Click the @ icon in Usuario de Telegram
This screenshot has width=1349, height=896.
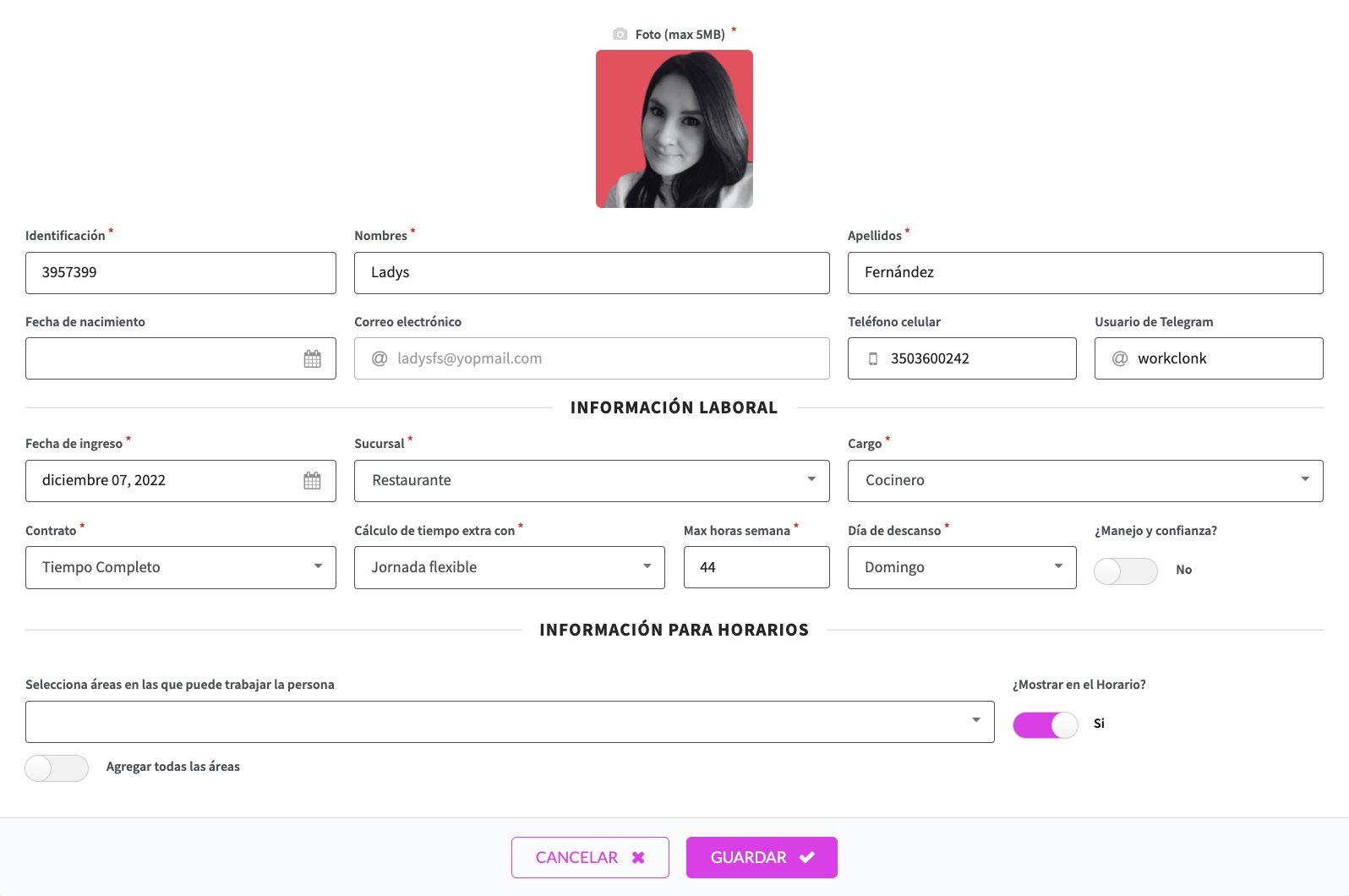pyautogui.click(x=1120, y=358)
